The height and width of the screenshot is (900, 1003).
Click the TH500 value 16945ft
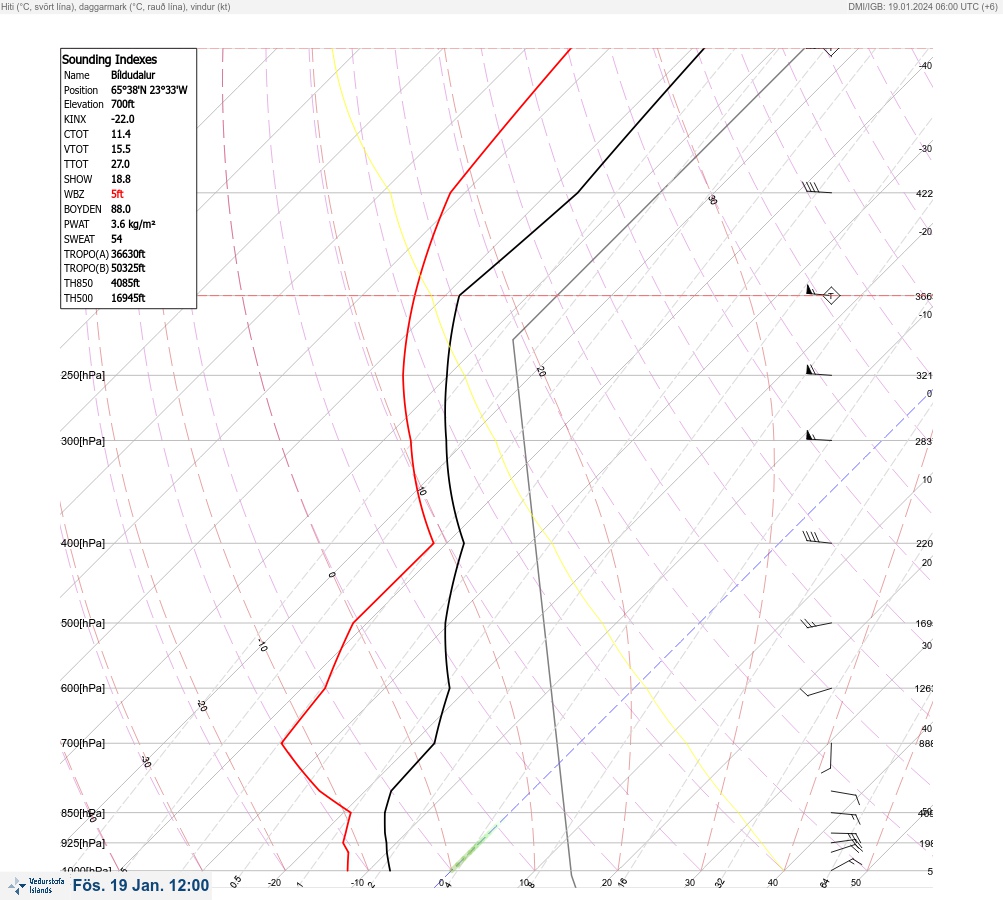click(128, 298)
